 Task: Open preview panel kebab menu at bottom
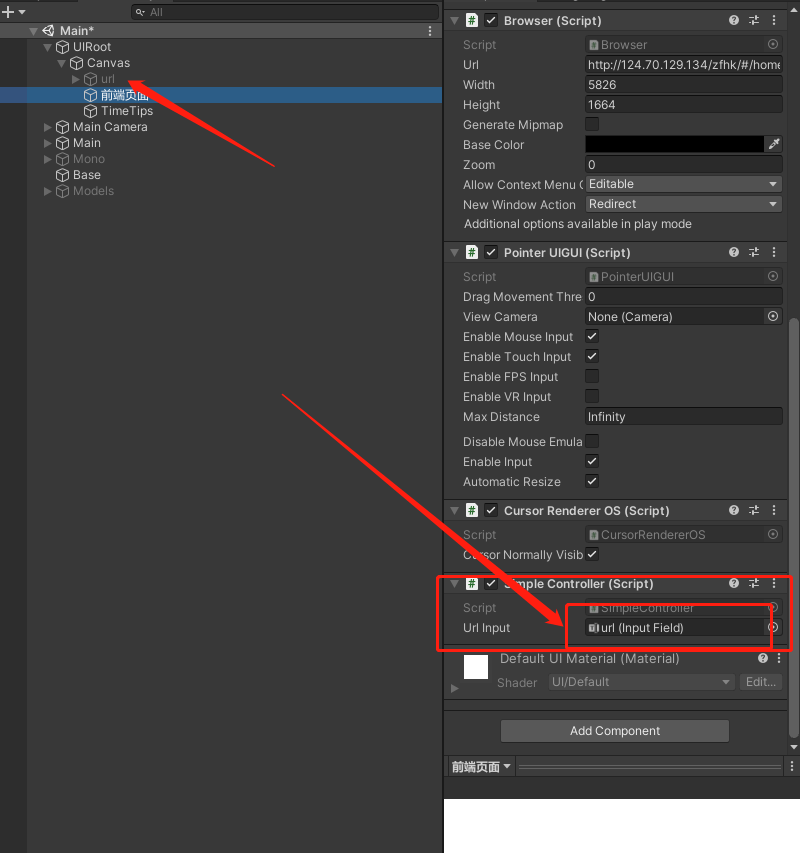click(791, 767)
